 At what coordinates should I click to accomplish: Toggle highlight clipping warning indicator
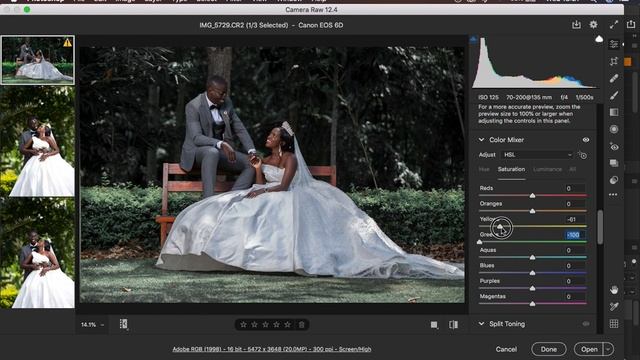[x=599, y=39]
